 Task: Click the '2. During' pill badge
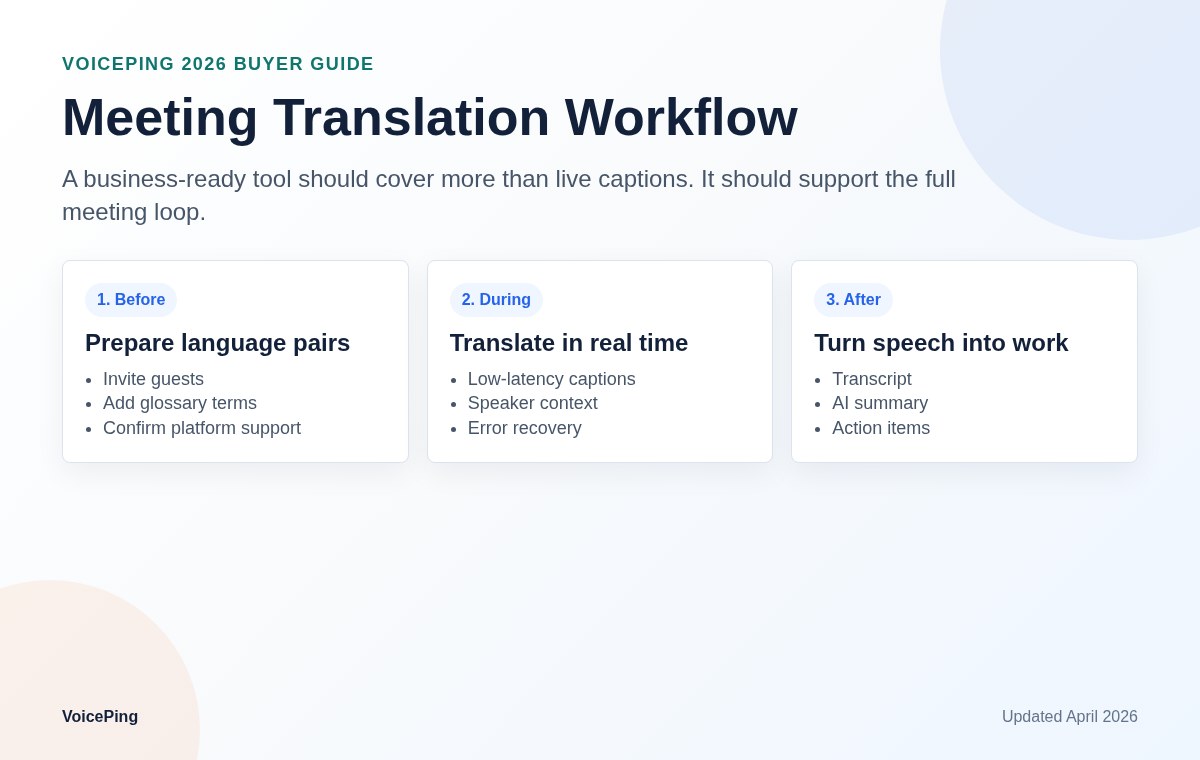[x=496, y=300]
